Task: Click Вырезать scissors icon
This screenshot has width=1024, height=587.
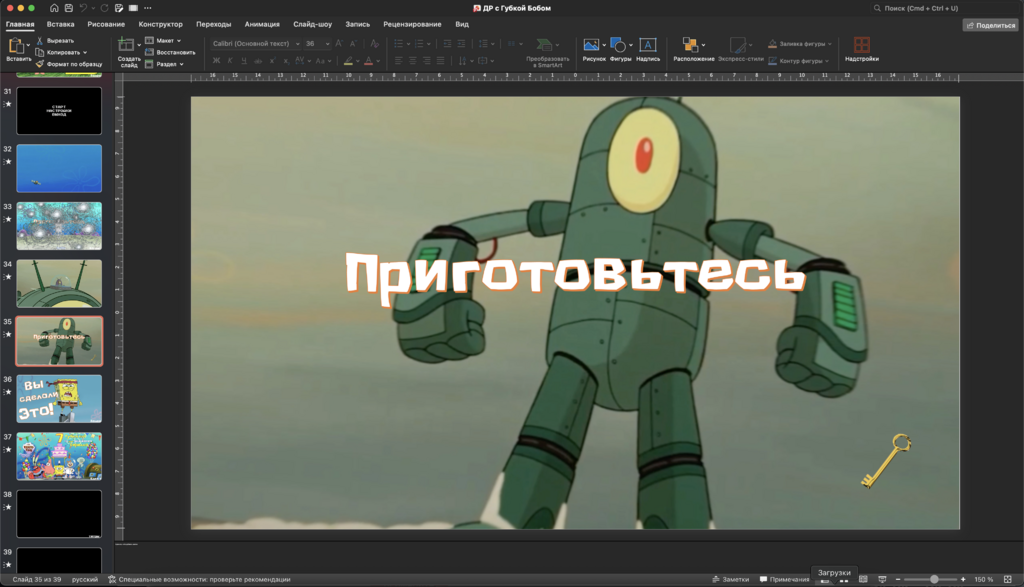Action: (x=40, y=40)
